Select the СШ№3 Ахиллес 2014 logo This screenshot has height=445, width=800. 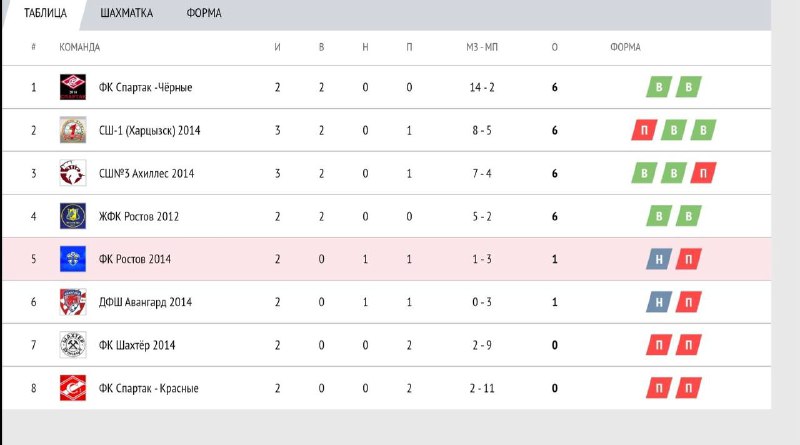[73, 173]
